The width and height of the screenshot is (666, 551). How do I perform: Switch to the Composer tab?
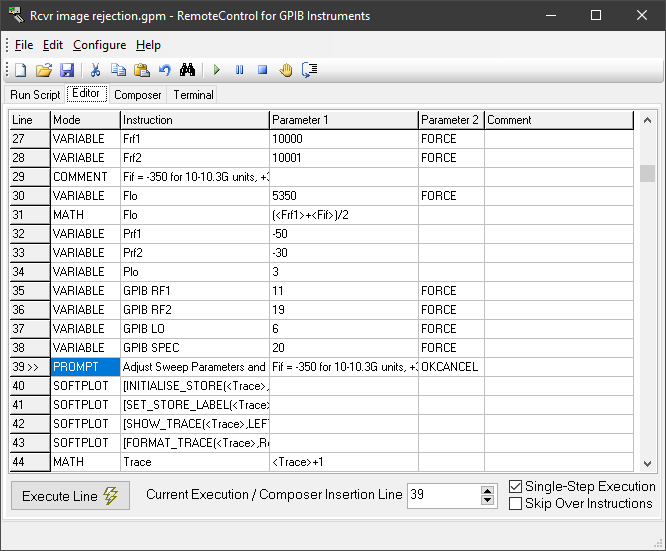click(137, 95)
